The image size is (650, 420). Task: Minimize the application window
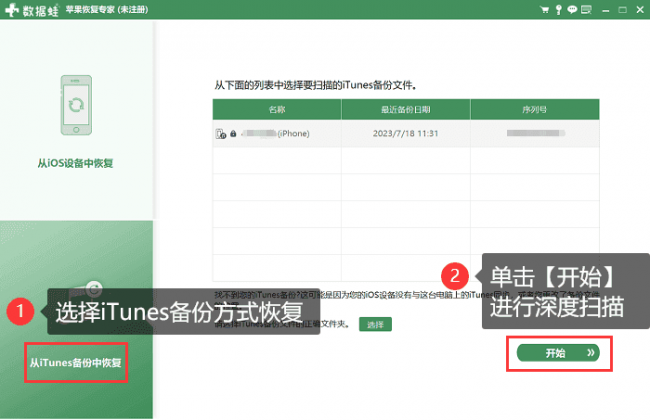(x=606, y=10)
